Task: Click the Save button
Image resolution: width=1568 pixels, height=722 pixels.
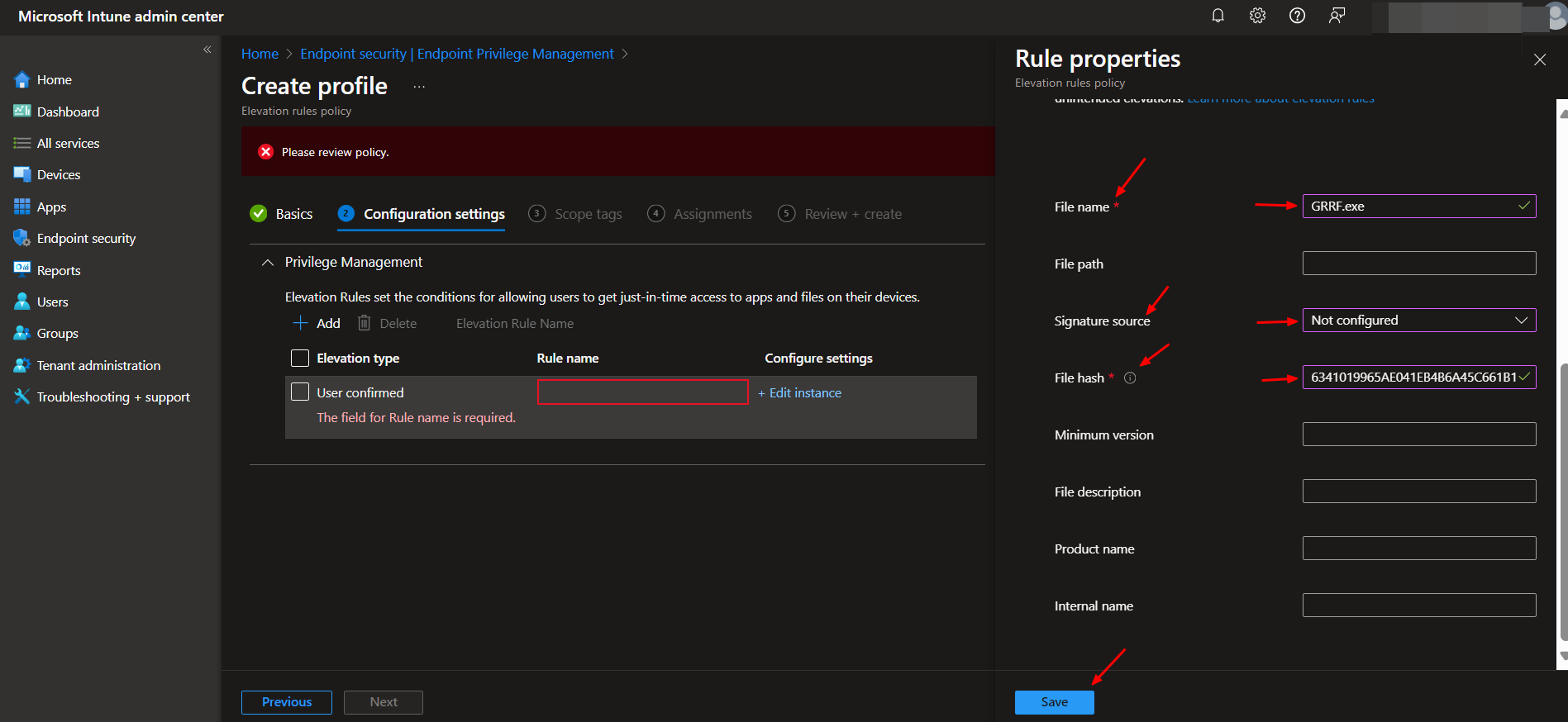Action: click(1054, 702)
